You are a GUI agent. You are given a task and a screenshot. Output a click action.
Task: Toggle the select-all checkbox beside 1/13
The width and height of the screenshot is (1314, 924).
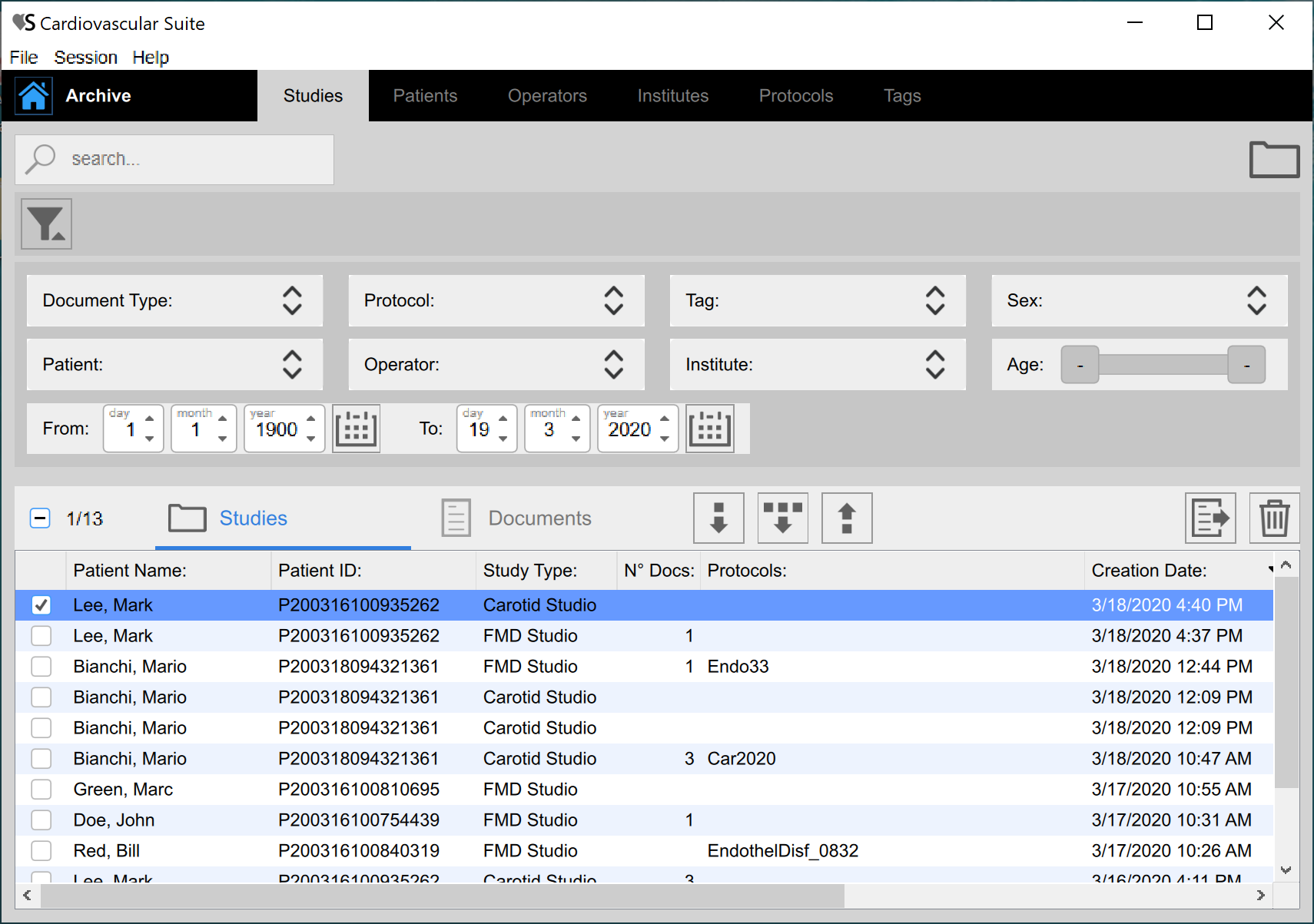40,518
